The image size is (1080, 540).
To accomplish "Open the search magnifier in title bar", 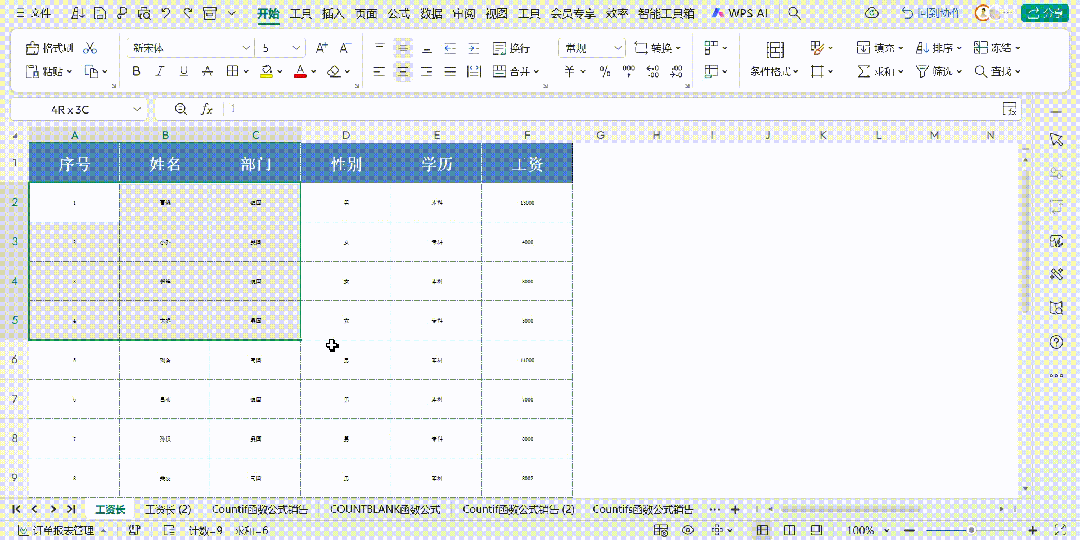I will pos(794,14).
